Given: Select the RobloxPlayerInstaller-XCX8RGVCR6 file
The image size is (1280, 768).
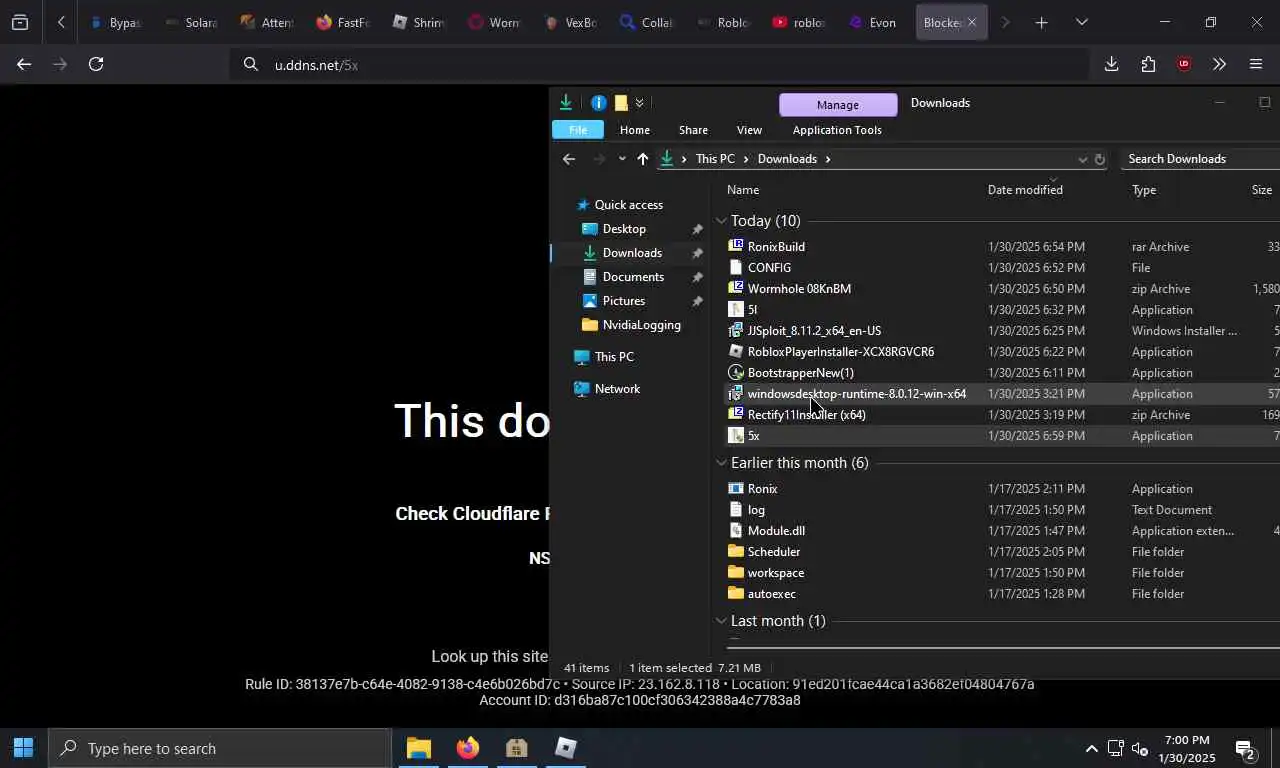Looking at the screenshot, I should pos(840,352).
